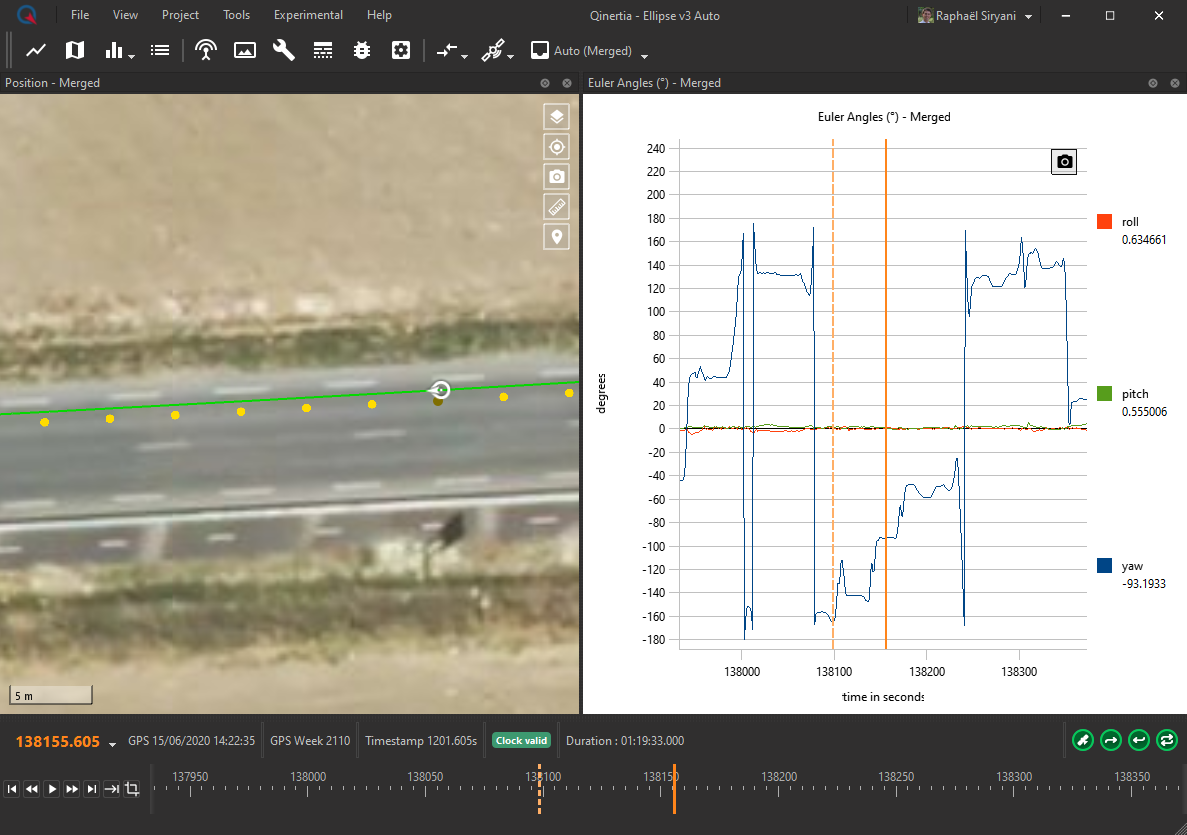Expand the Auto (Merged) solution dropdown
Screen dimensions: 1187x835
(x=645, y=56)
